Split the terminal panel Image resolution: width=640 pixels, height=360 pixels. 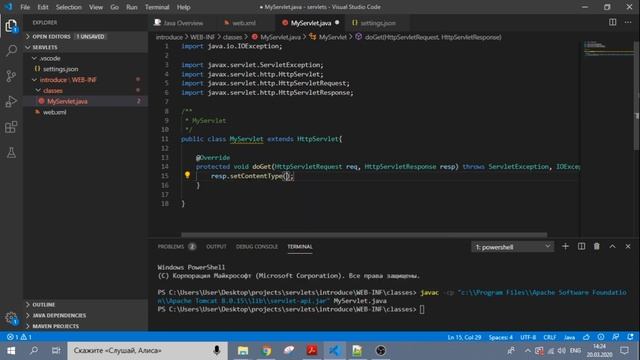[x=581, y=246]
